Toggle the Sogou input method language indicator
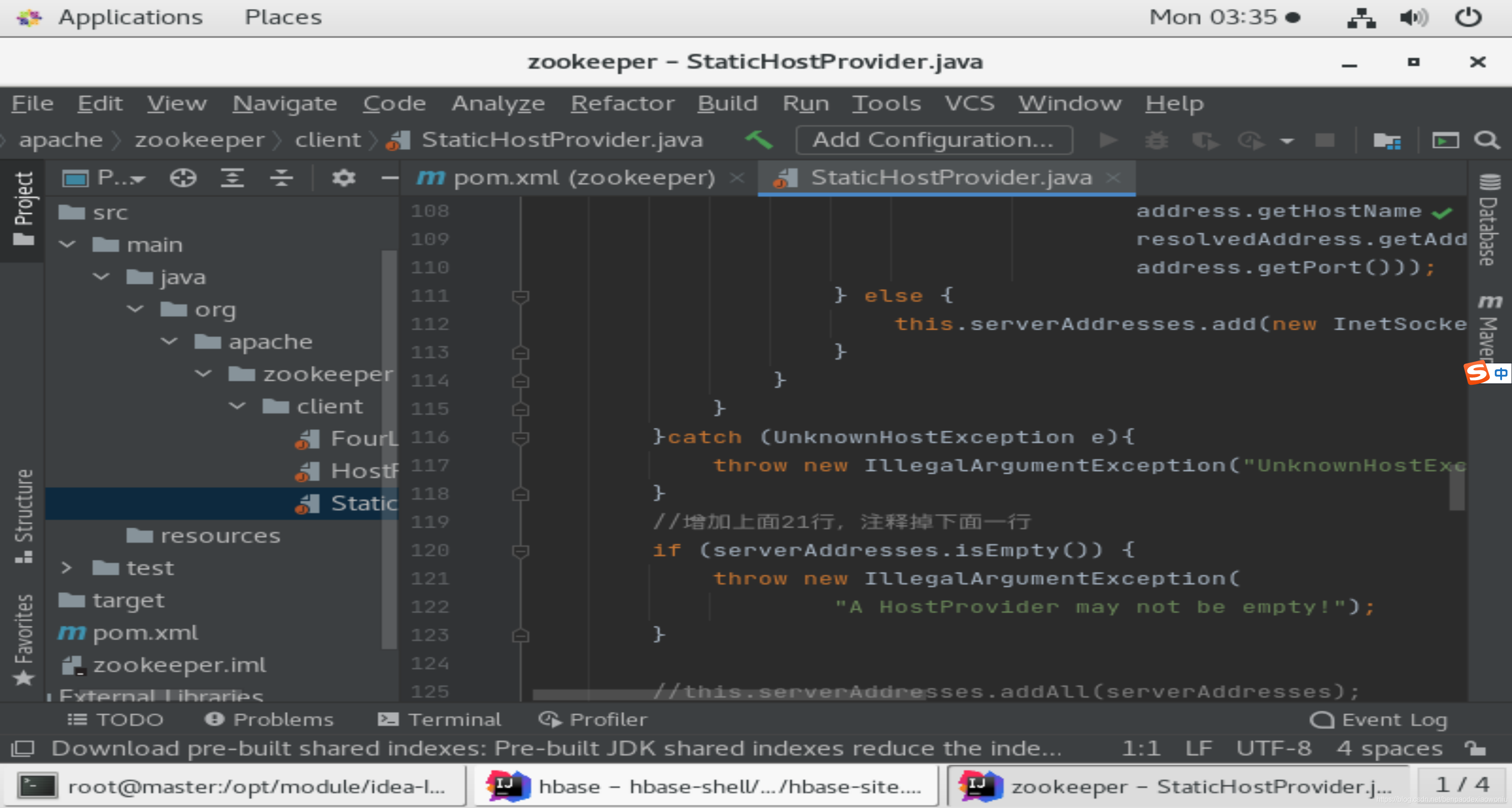This screenshot has height=808, width=1512. (x=1500, y=373)
